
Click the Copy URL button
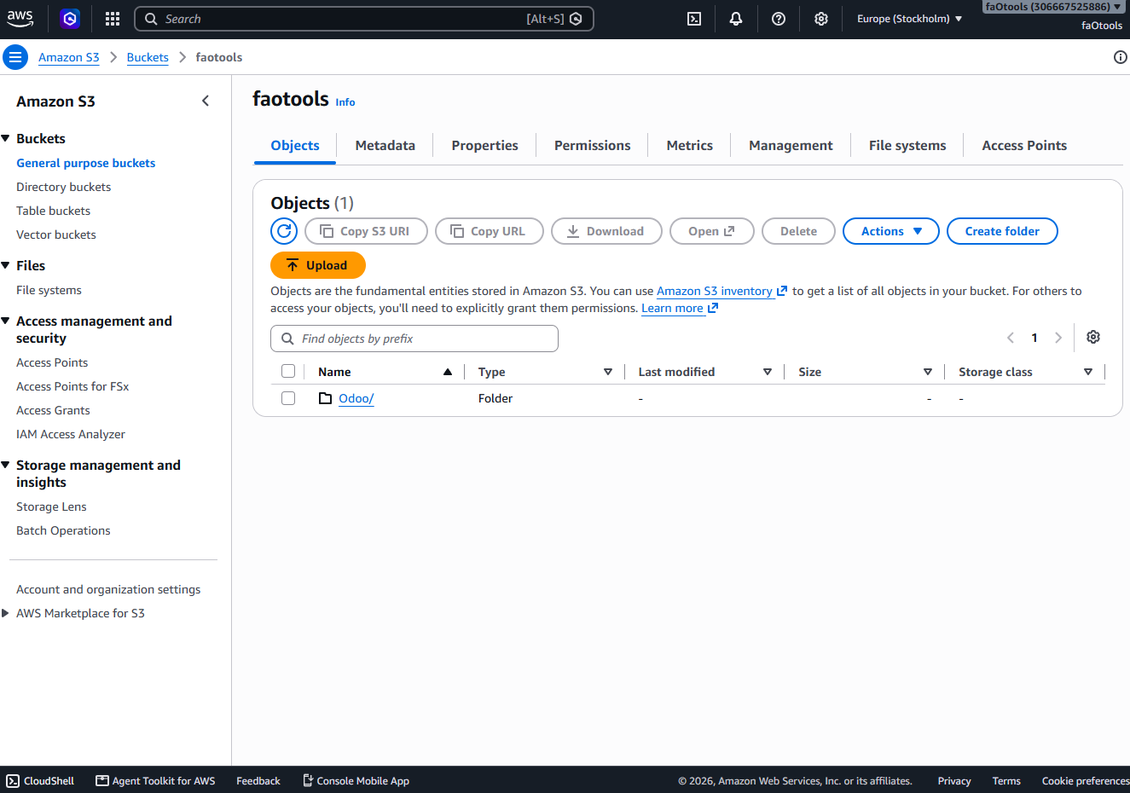[x=489, y=231]
